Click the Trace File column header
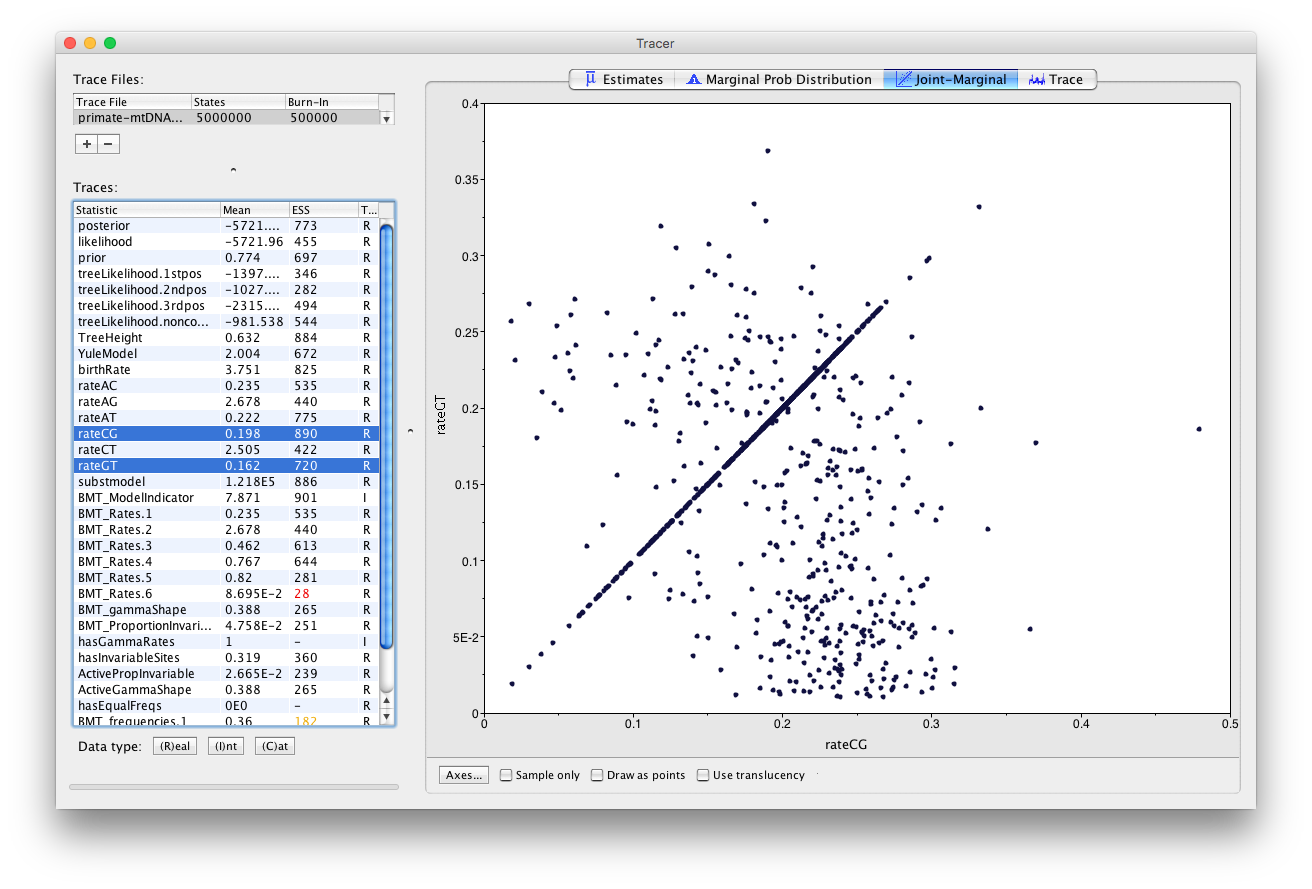The height and width of the screenshot is (889, 1312). [132, 102]
